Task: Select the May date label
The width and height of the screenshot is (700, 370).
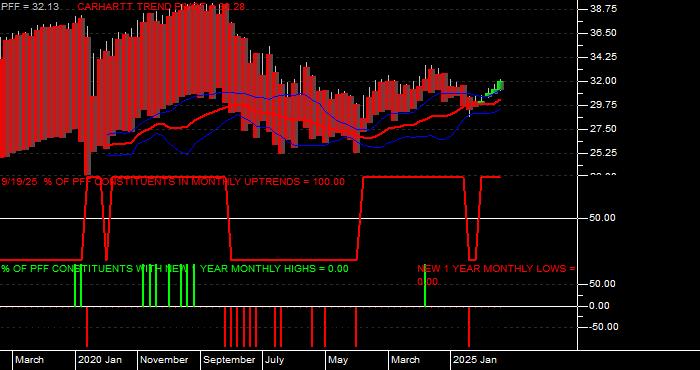Action: pyautogui.click(x=338, y=360)
